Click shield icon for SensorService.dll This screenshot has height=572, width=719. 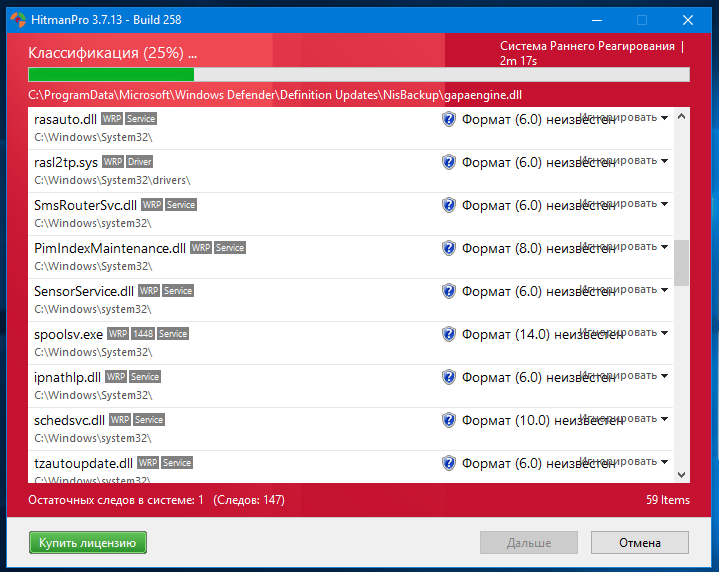[448, 291]
